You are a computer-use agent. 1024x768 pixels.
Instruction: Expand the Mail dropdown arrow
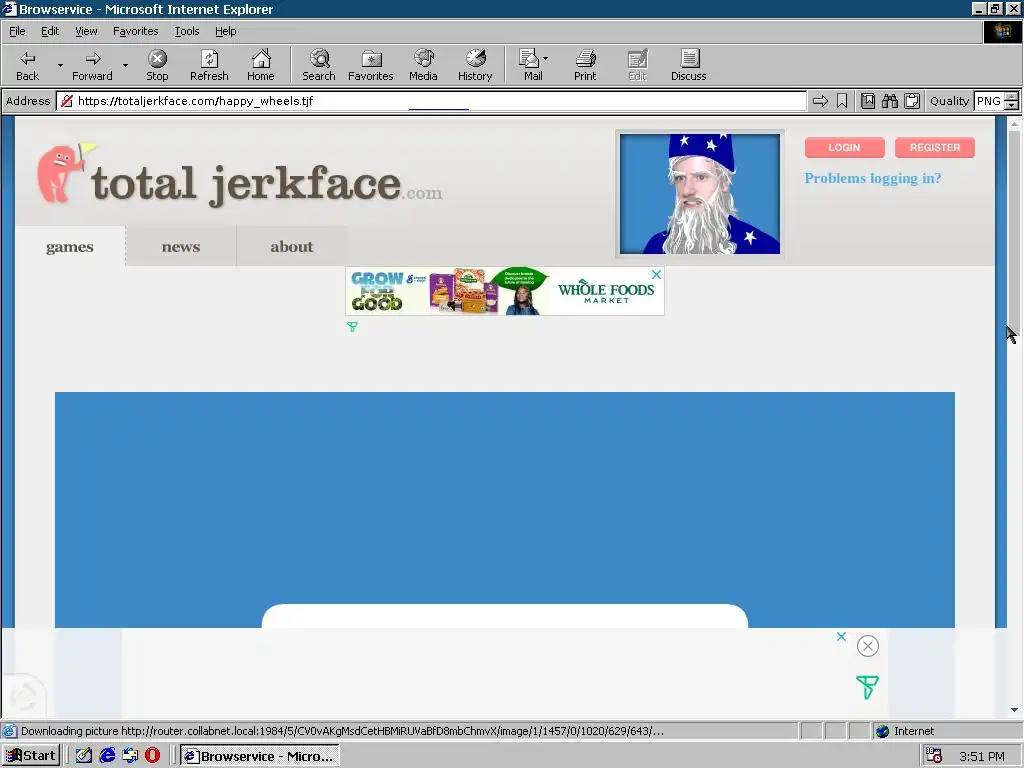pos(545,59)
